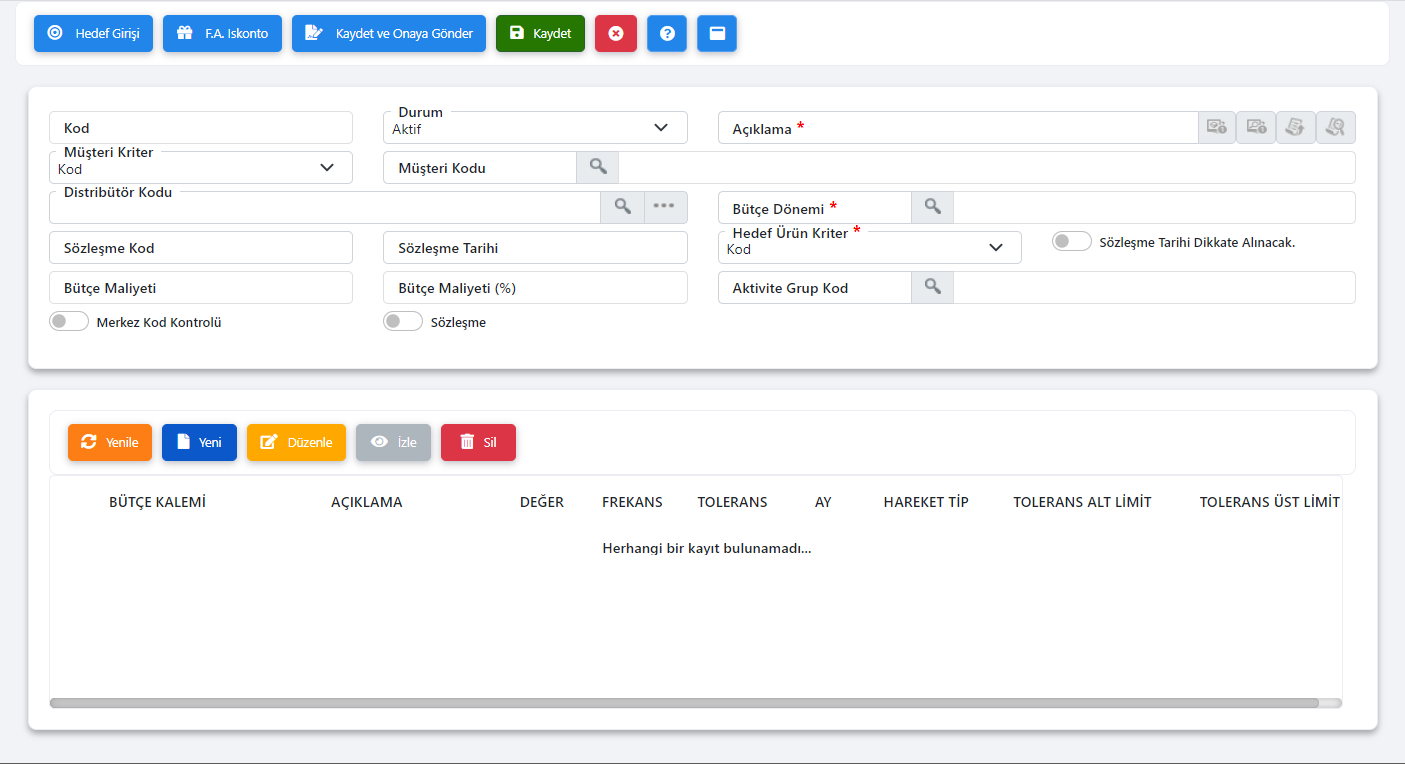Viewport: 1405px width, 764px height.
Task: Click the horizontal scrollbar under the table
Action: pos(684,703)
